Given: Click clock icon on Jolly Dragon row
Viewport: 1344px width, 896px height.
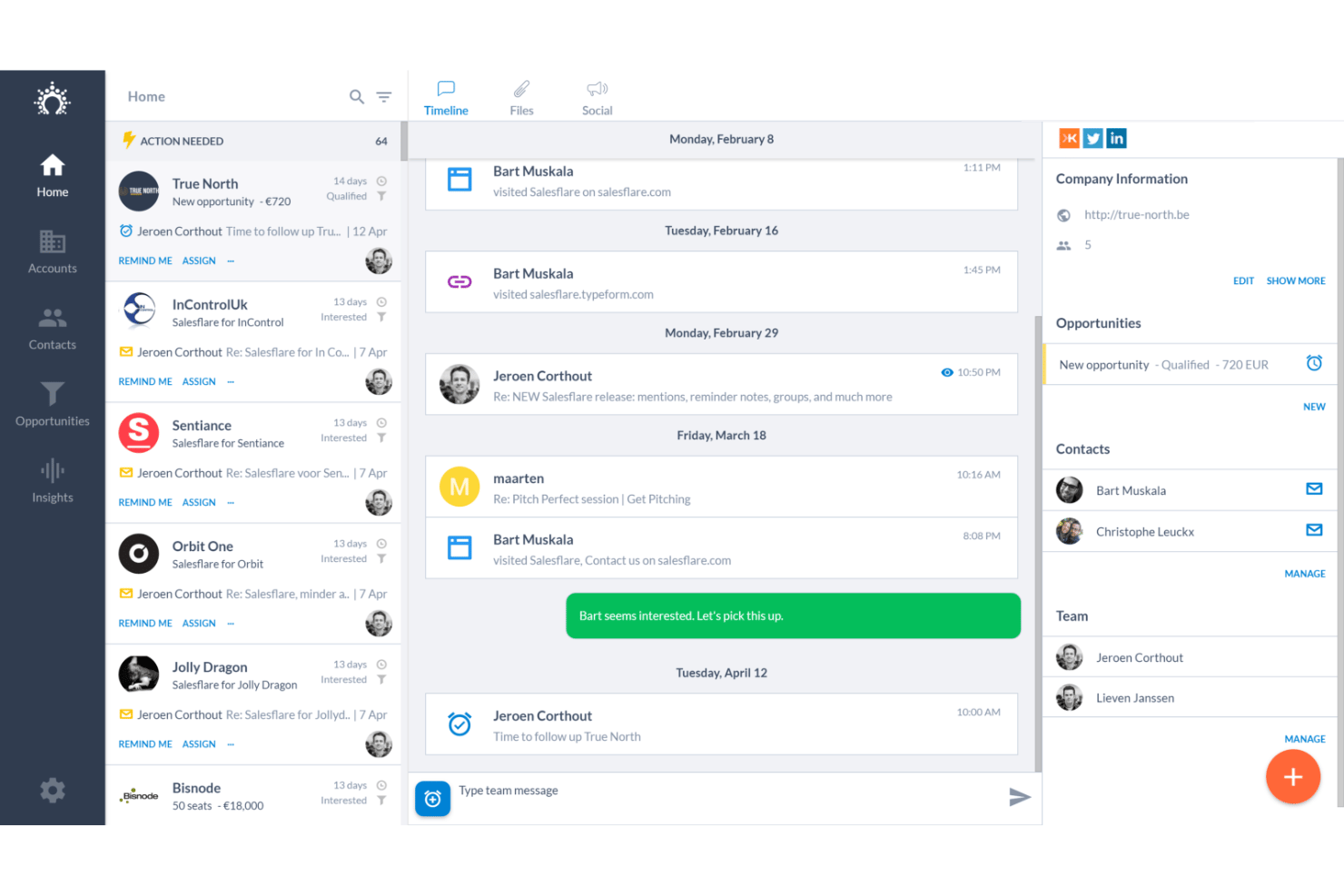Looking at the screenshot, I should coord(381,665).
